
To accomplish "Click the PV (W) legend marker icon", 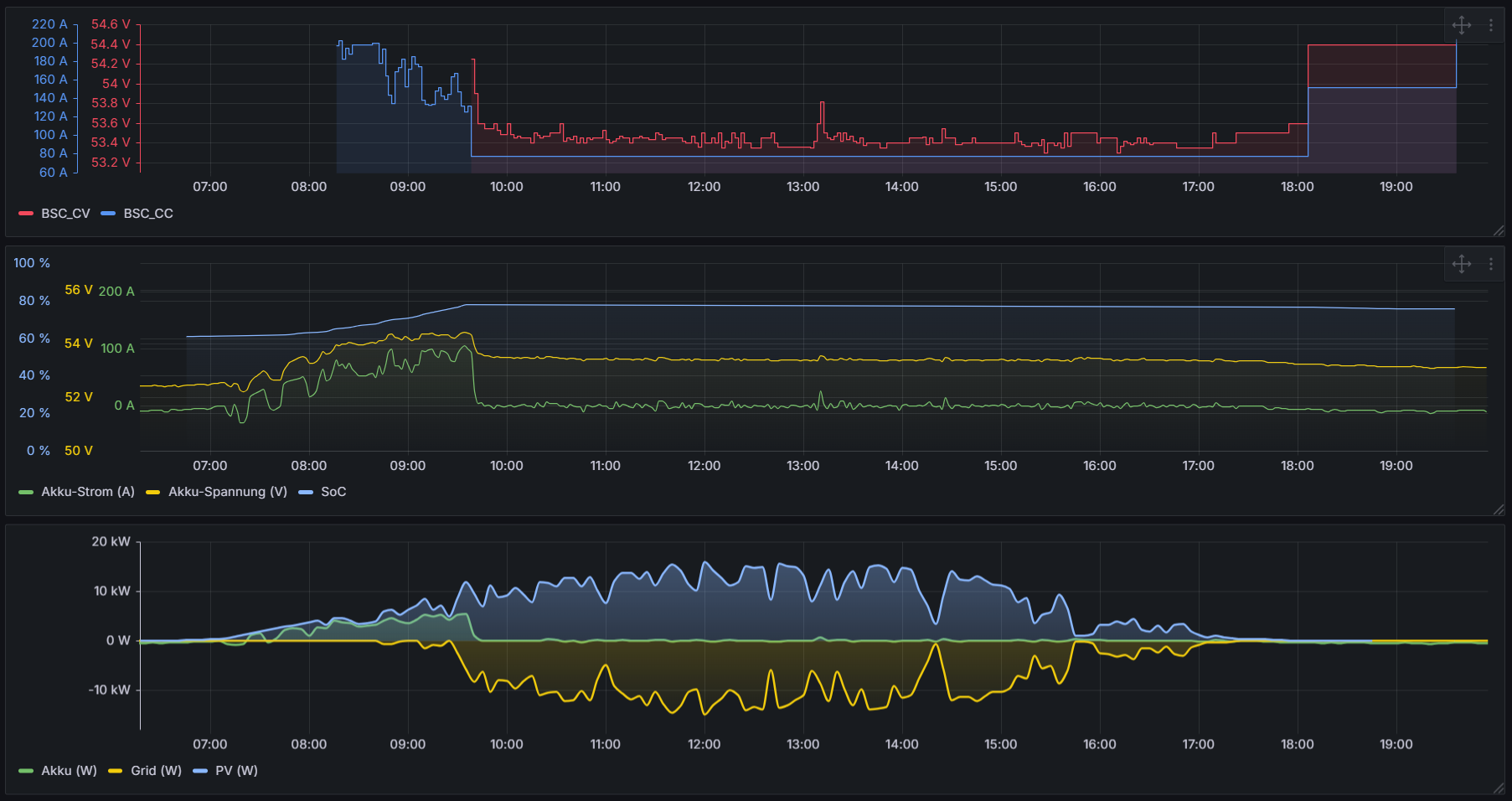I will coord(199,770).
